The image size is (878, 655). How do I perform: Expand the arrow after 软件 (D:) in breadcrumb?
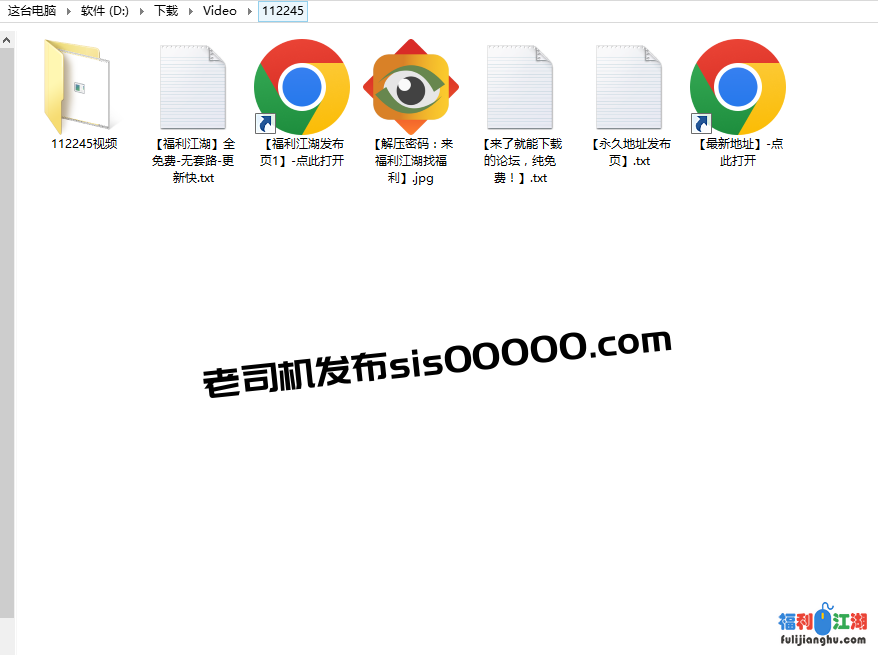[x=142, y=11]
